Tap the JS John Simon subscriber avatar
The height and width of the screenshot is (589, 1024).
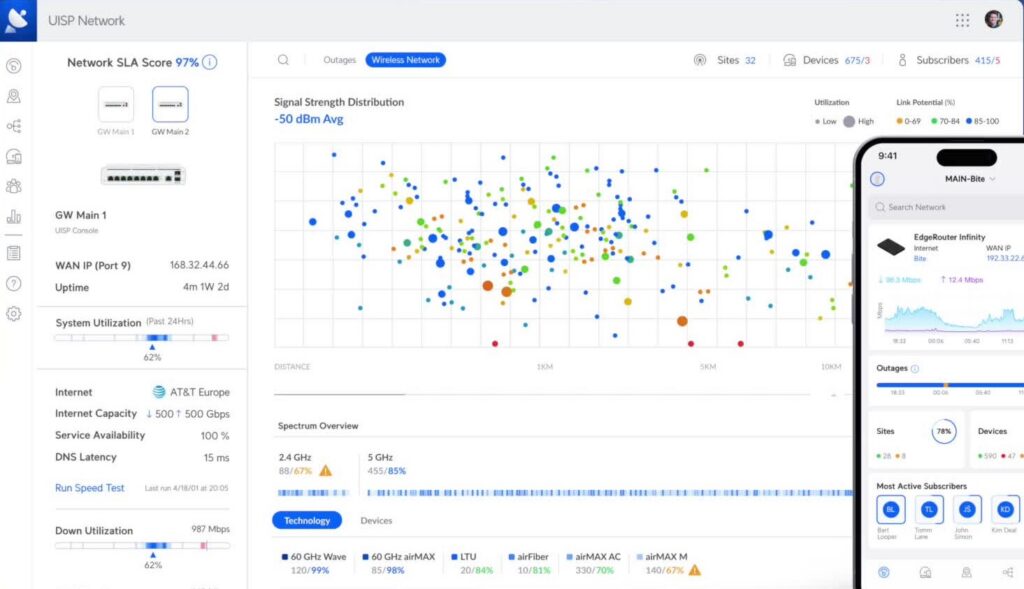point(967,510)
